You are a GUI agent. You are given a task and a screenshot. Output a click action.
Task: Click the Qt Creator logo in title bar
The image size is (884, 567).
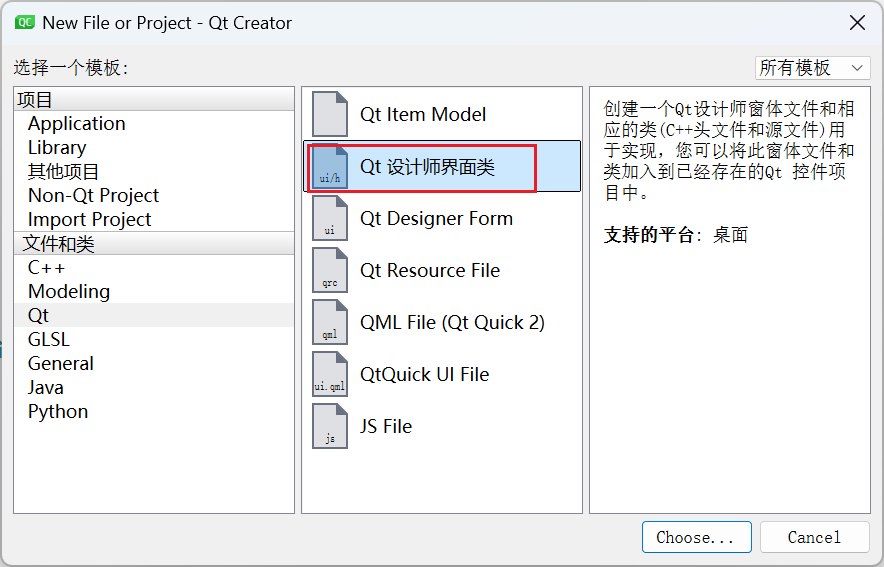[x=25, y=23]
